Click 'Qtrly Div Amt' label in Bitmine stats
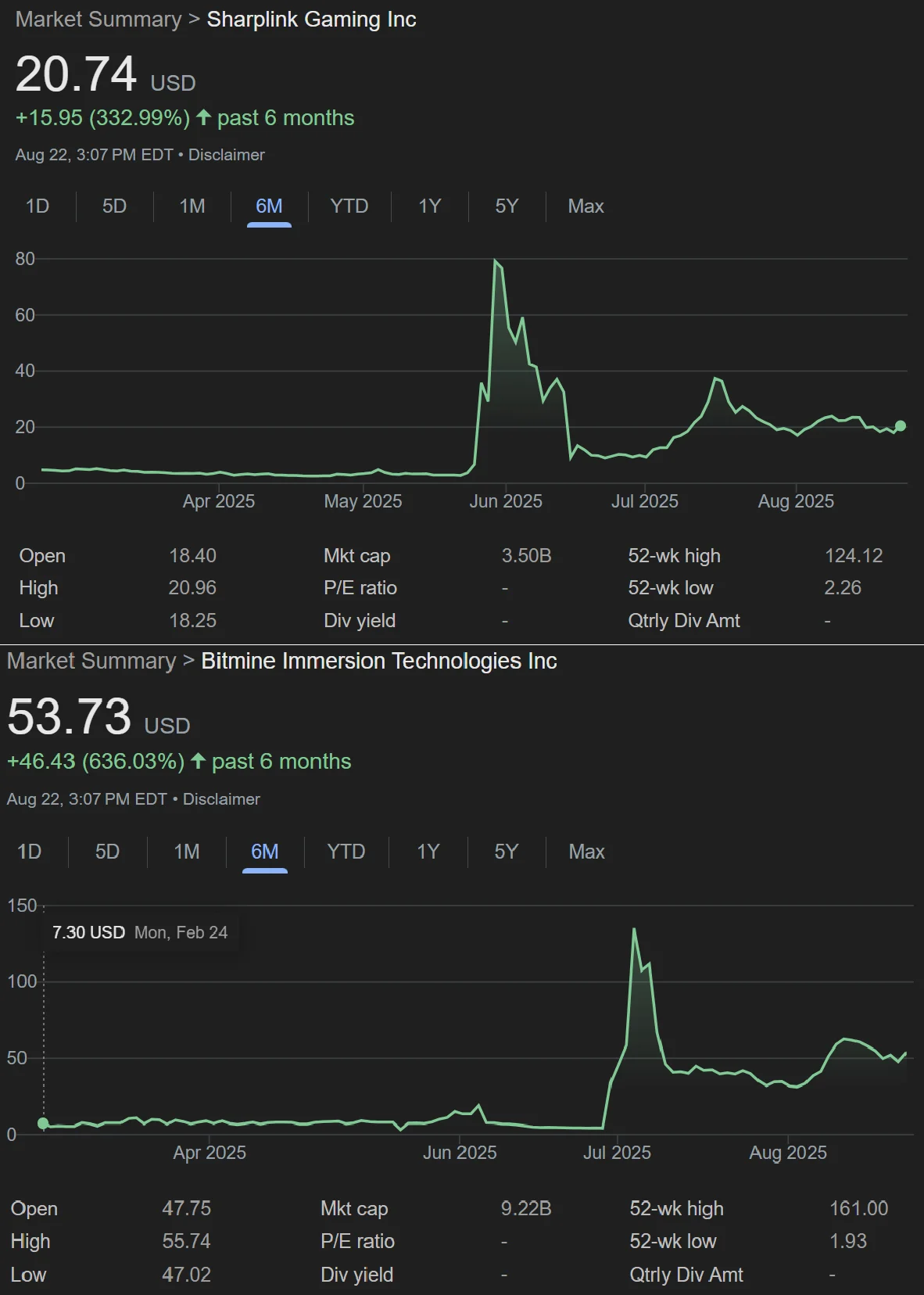 [x=686, y=1275]
